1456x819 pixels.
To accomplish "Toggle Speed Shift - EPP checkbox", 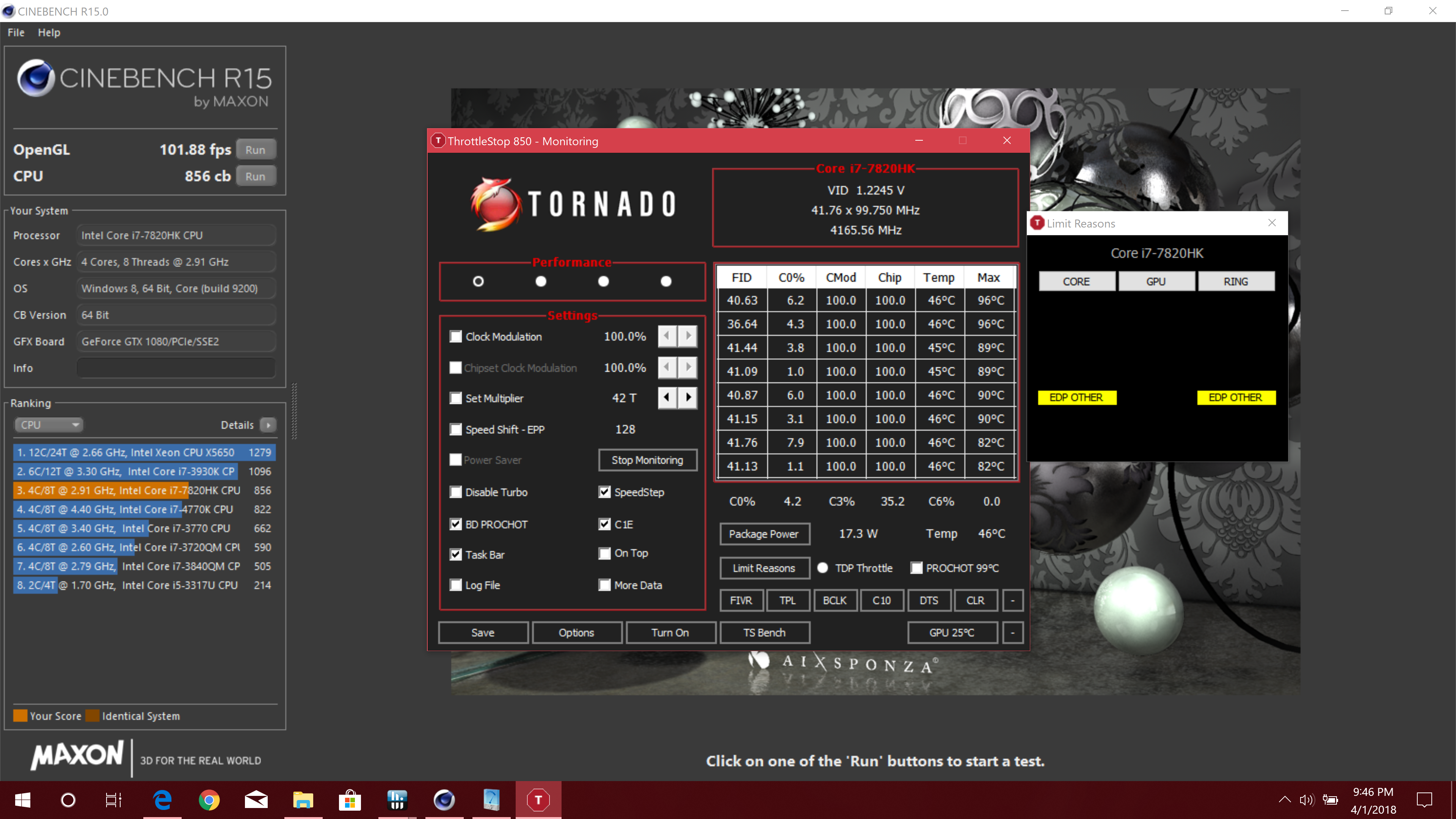I will 455,430.
